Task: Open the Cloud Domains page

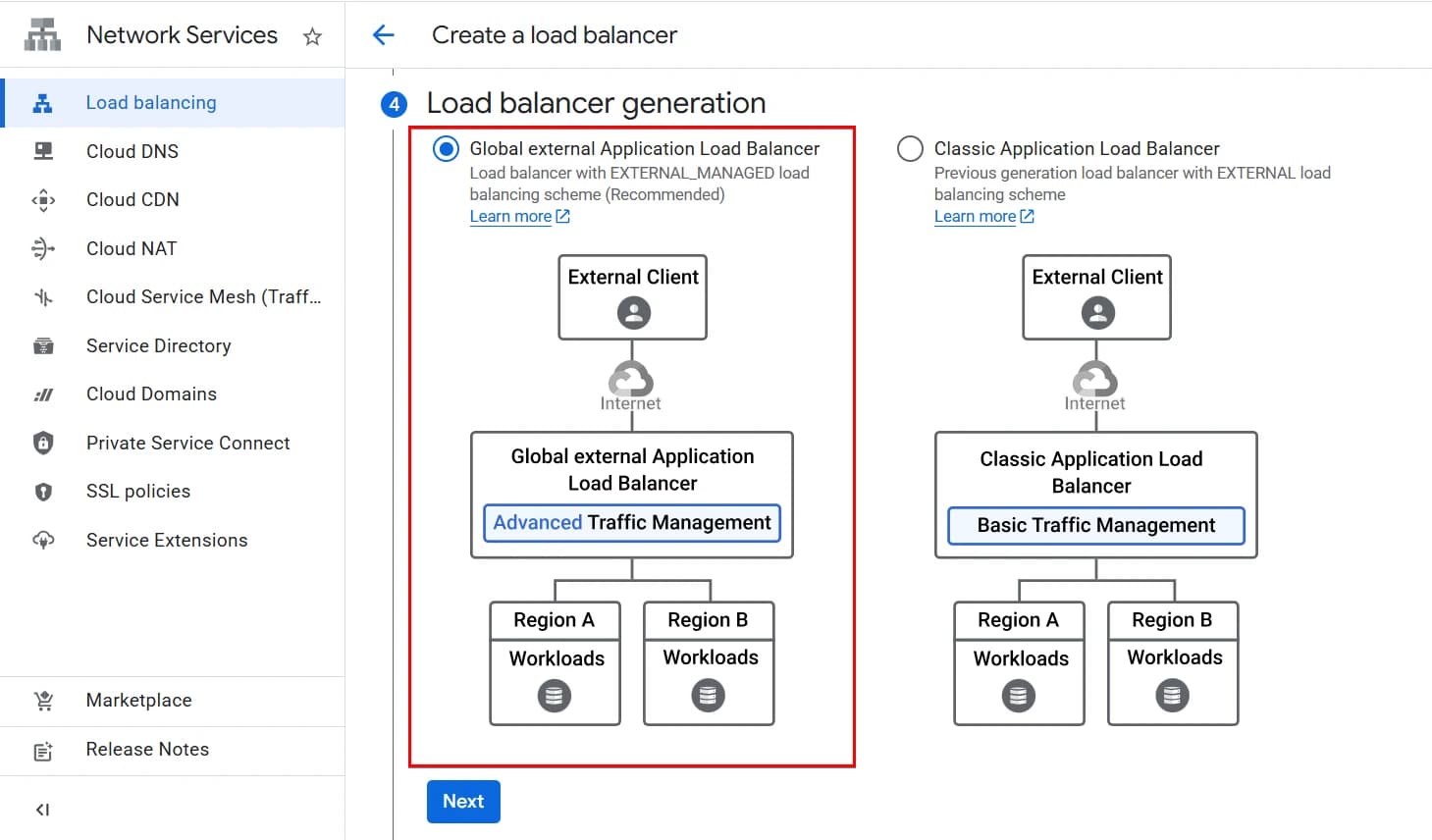Action: 151,394
